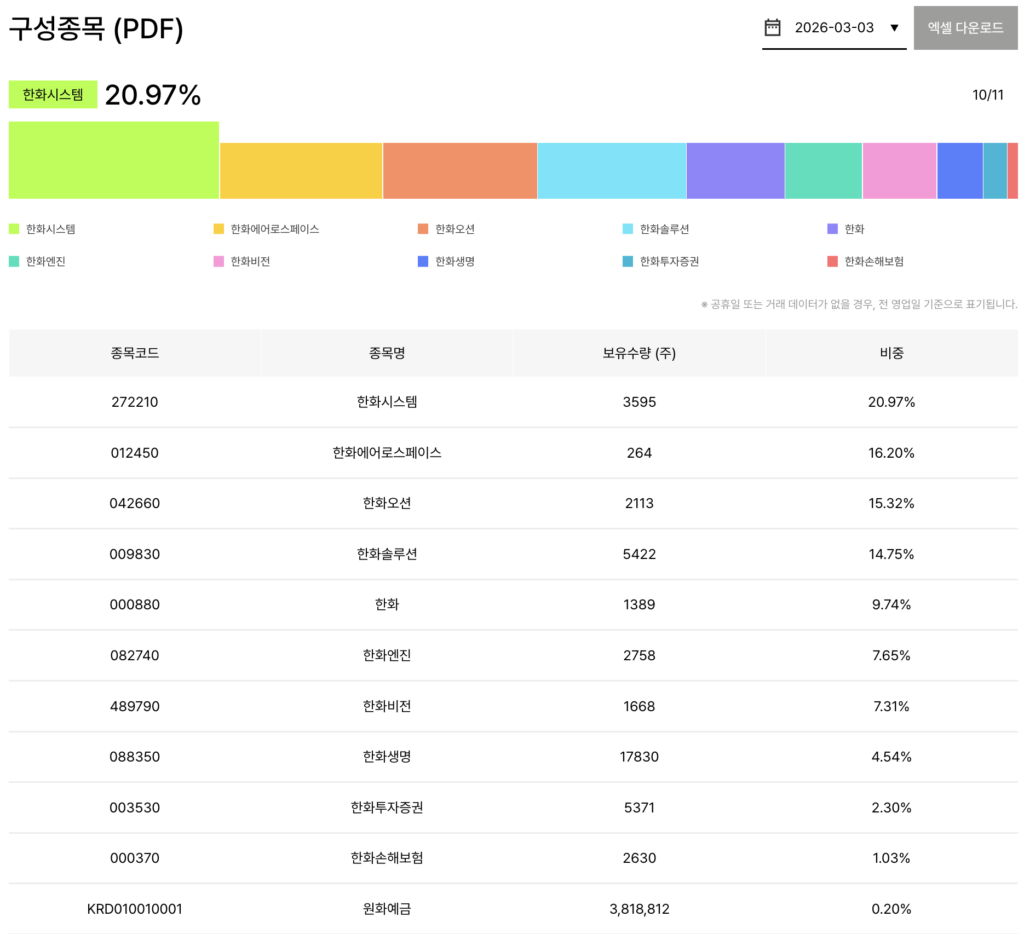Screen dimensions: 1024x934
Task: Open the date dropdown arrow
Action: (x=894, y=28)
